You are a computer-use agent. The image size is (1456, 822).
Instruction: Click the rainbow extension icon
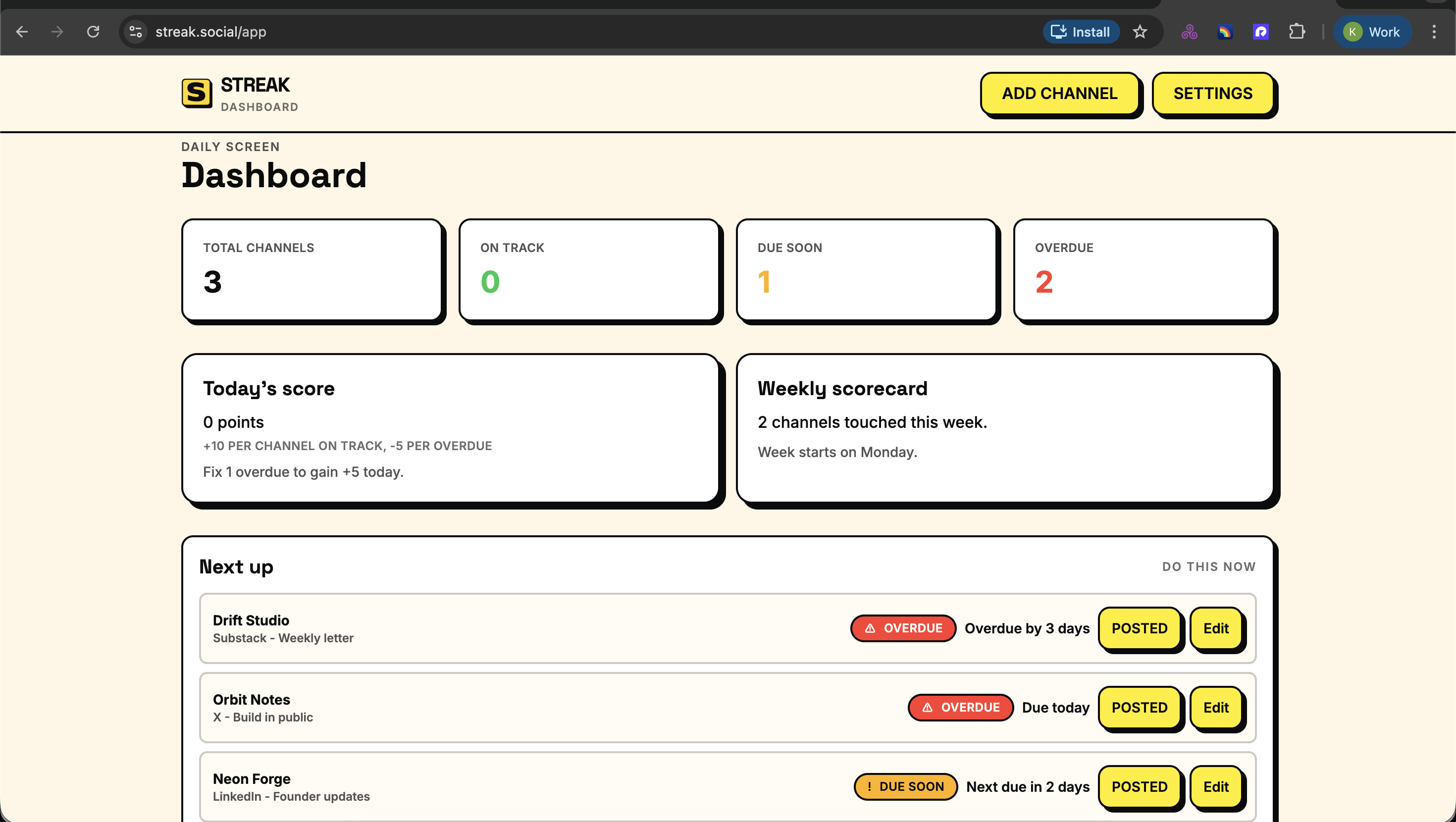pos(1224,32)
